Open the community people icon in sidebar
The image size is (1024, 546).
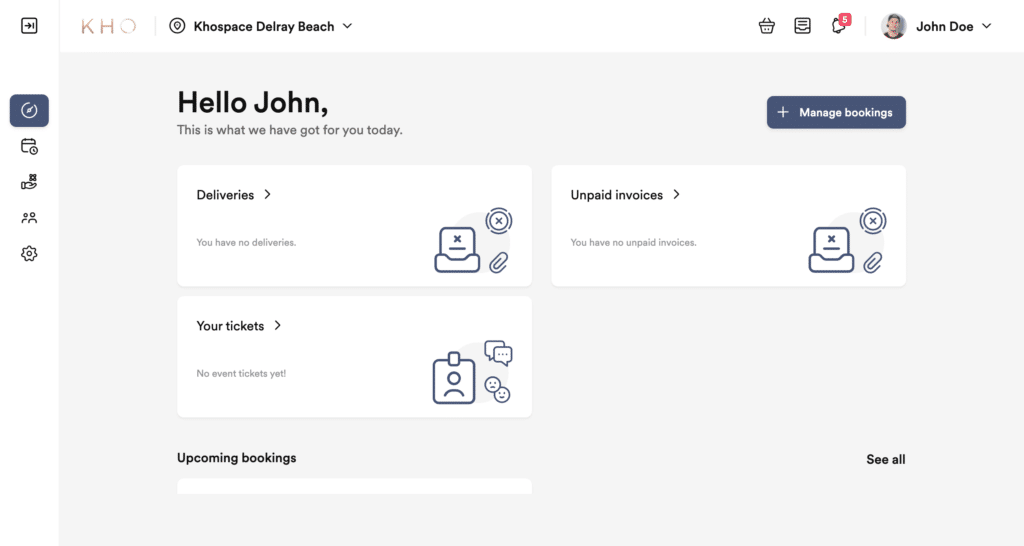pyautogui.click(x=29, y=217)
